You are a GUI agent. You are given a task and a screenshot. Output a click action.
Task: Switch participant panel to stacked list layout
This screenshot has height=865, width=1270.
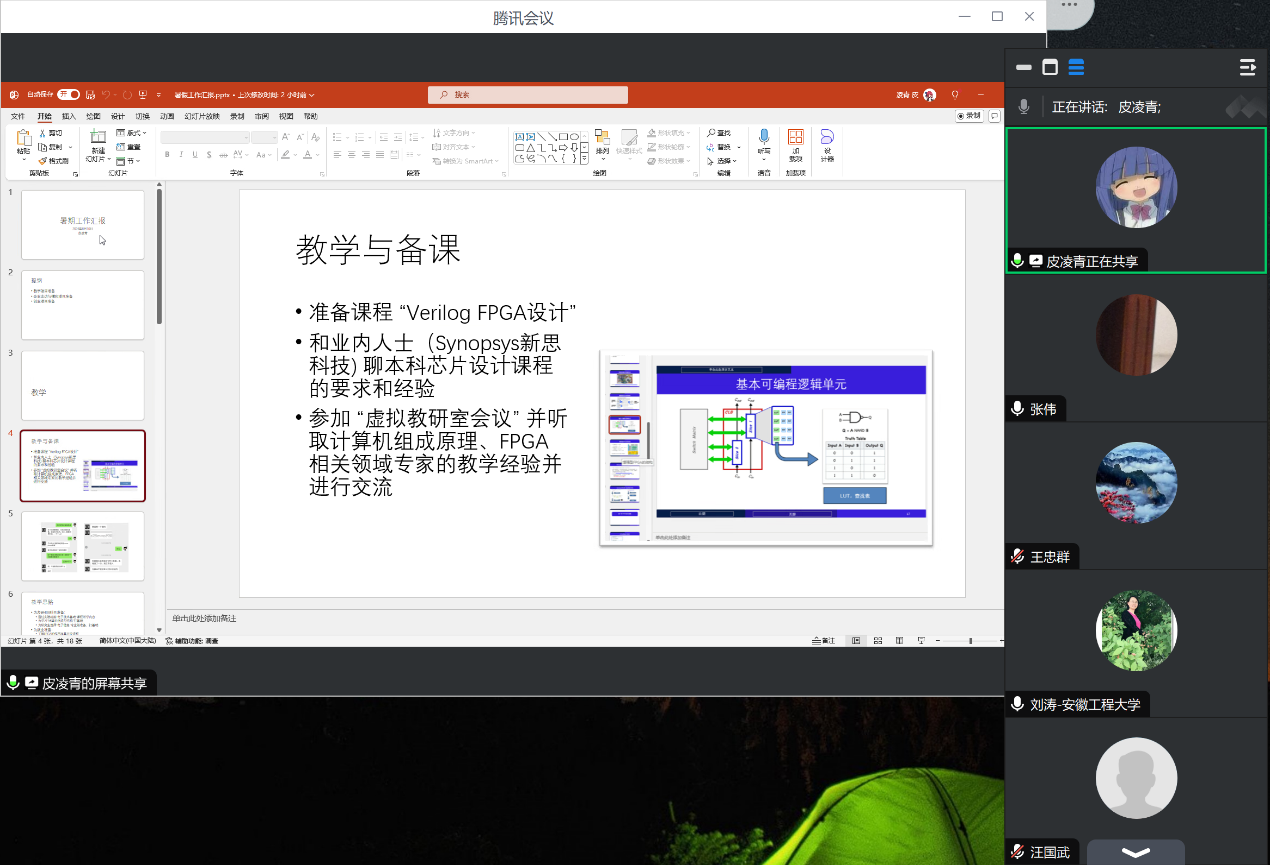pos(1076,68)
